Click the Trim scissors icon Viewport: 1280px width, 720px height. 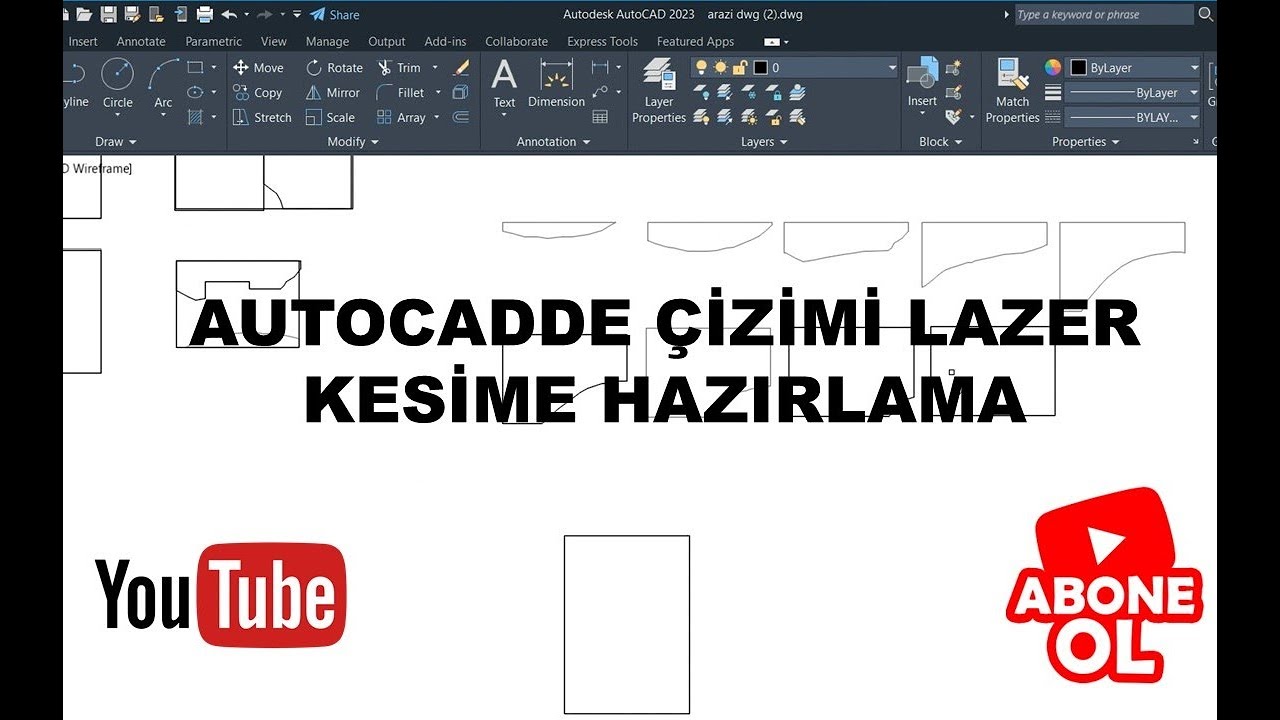pos(385,68)
